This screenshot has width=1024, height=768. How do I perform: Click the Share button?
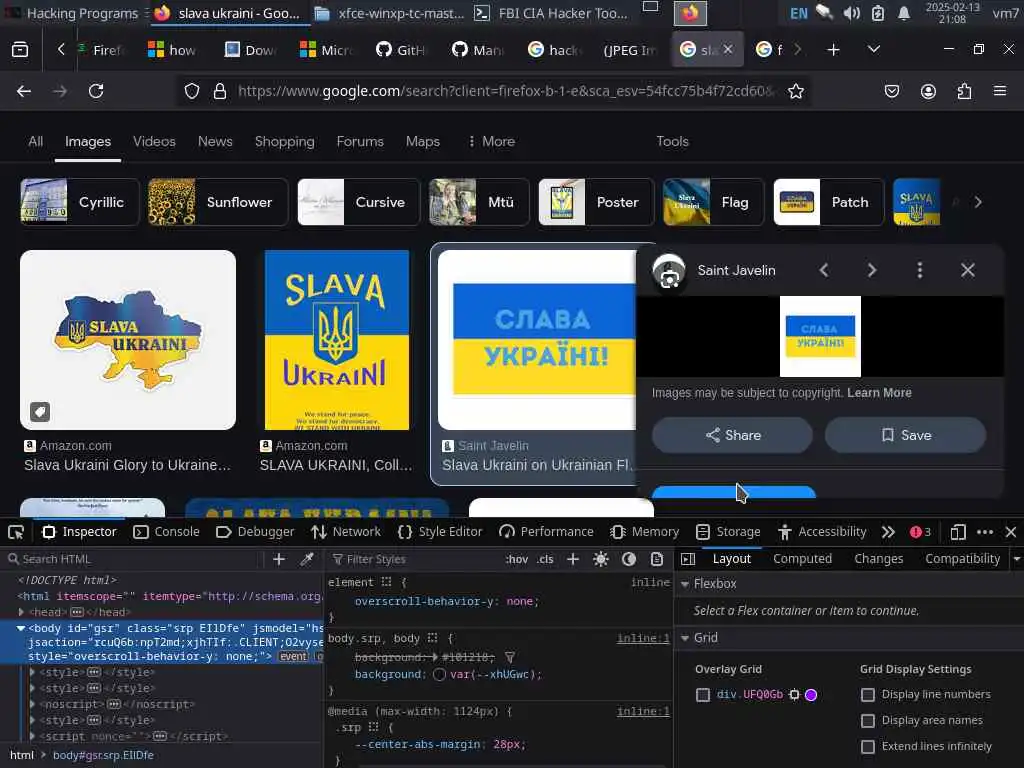733,436
